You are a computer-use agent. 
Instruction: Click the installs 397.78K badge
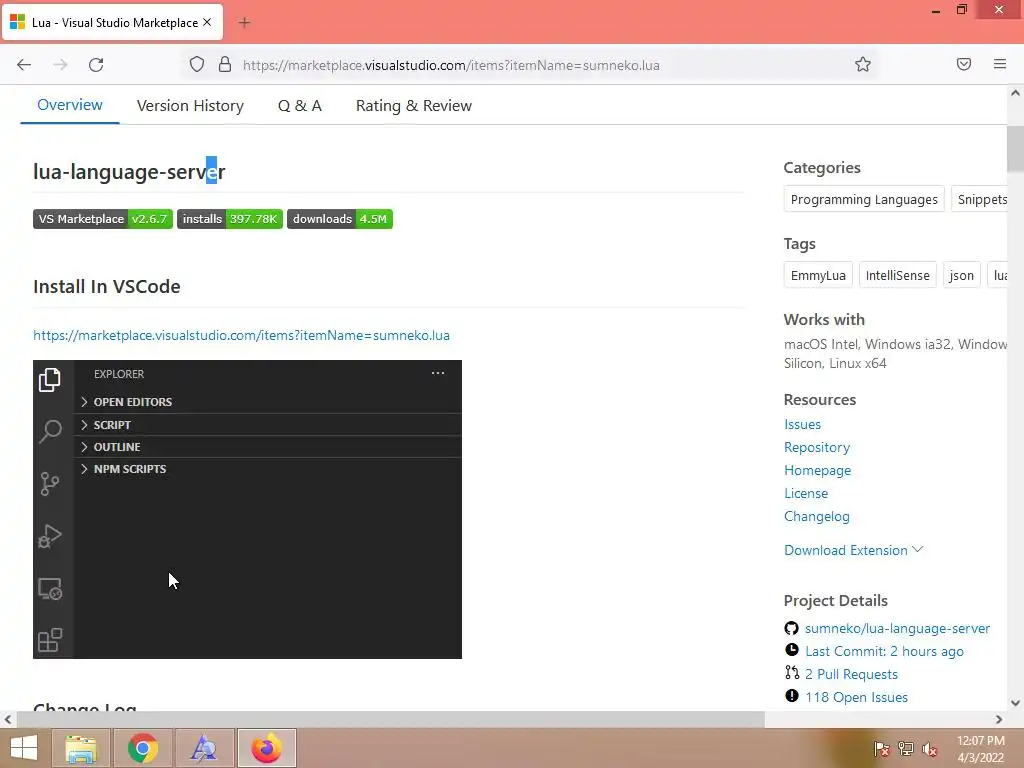coord(230,219)
